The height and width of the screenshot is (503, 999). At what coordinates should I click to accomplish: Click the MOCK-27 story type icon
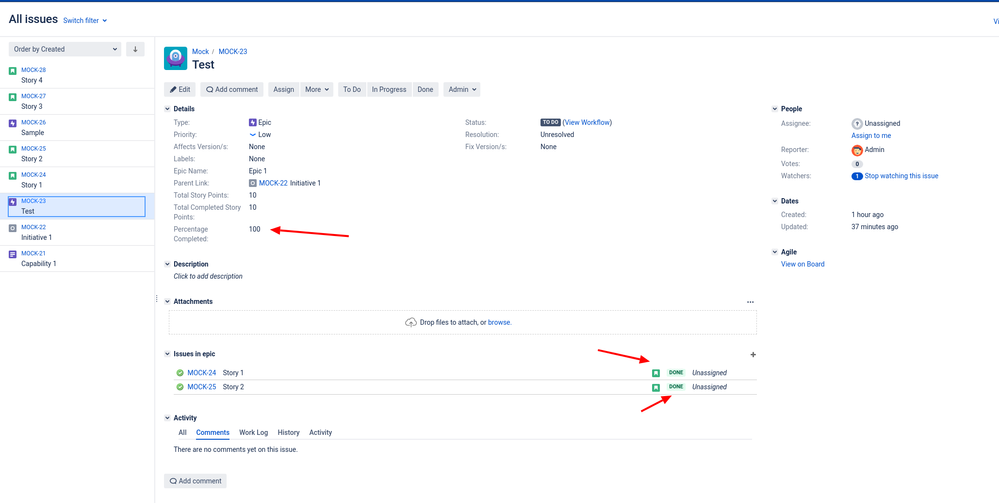(13, 98)
